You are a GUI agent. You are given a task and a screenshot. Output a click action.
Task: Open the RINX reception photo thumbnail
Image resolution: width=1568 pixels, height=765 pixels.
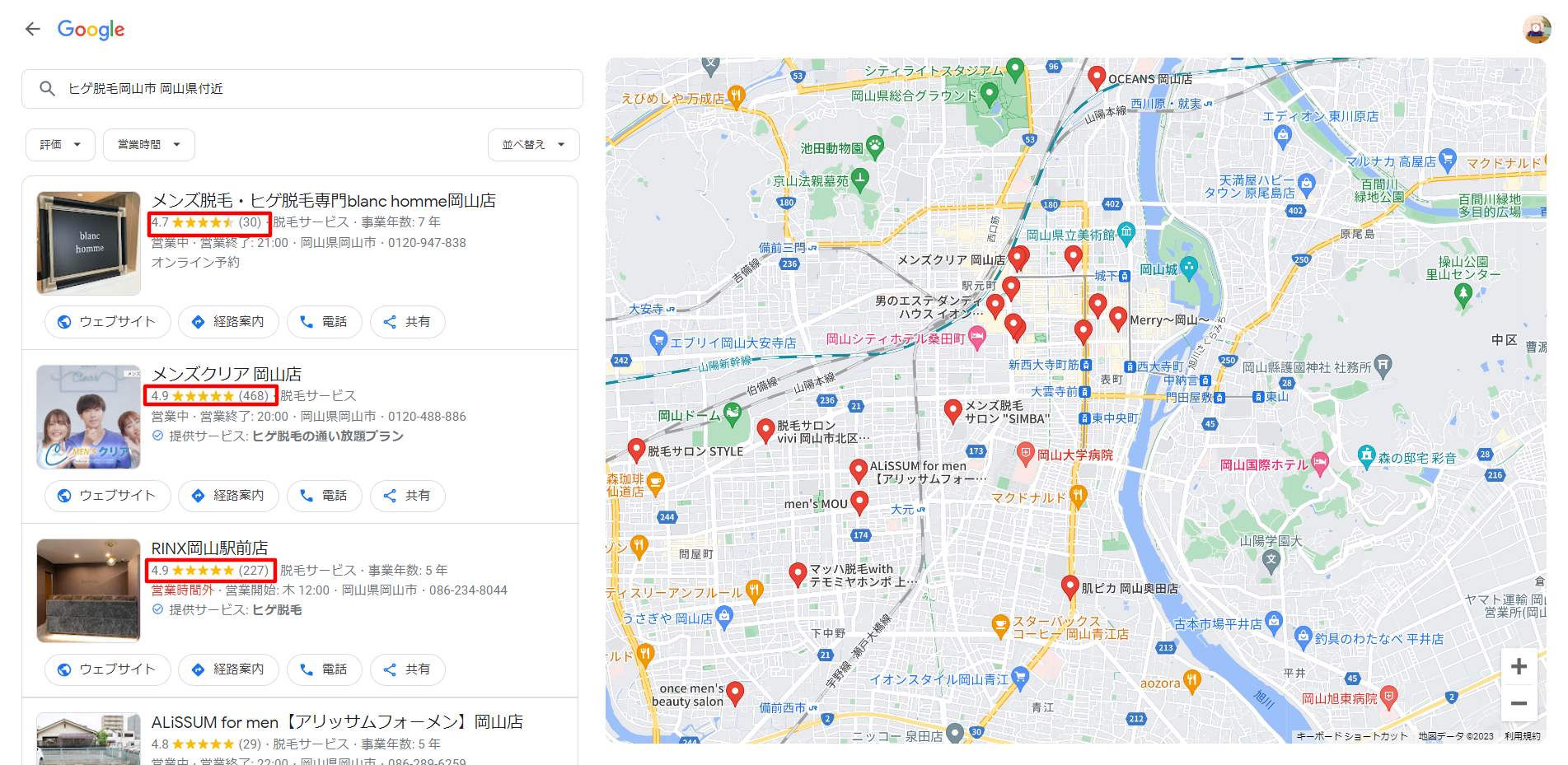point(88,590)
